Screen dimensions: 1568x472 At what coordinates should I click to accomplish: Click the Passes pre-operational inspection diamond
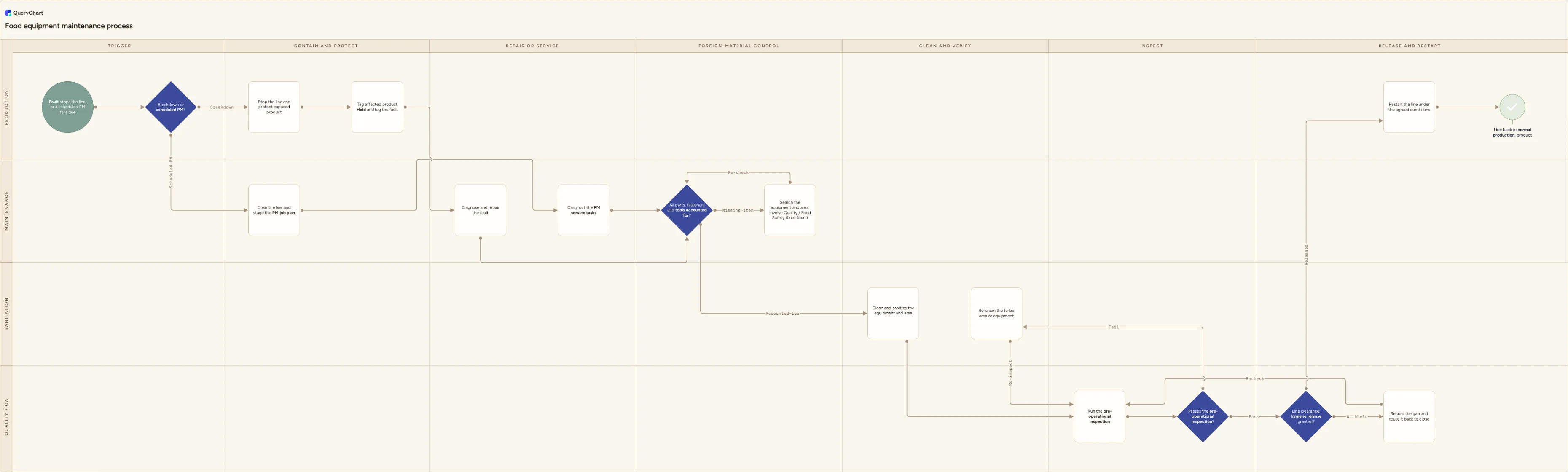click(x=1203, y=417)
